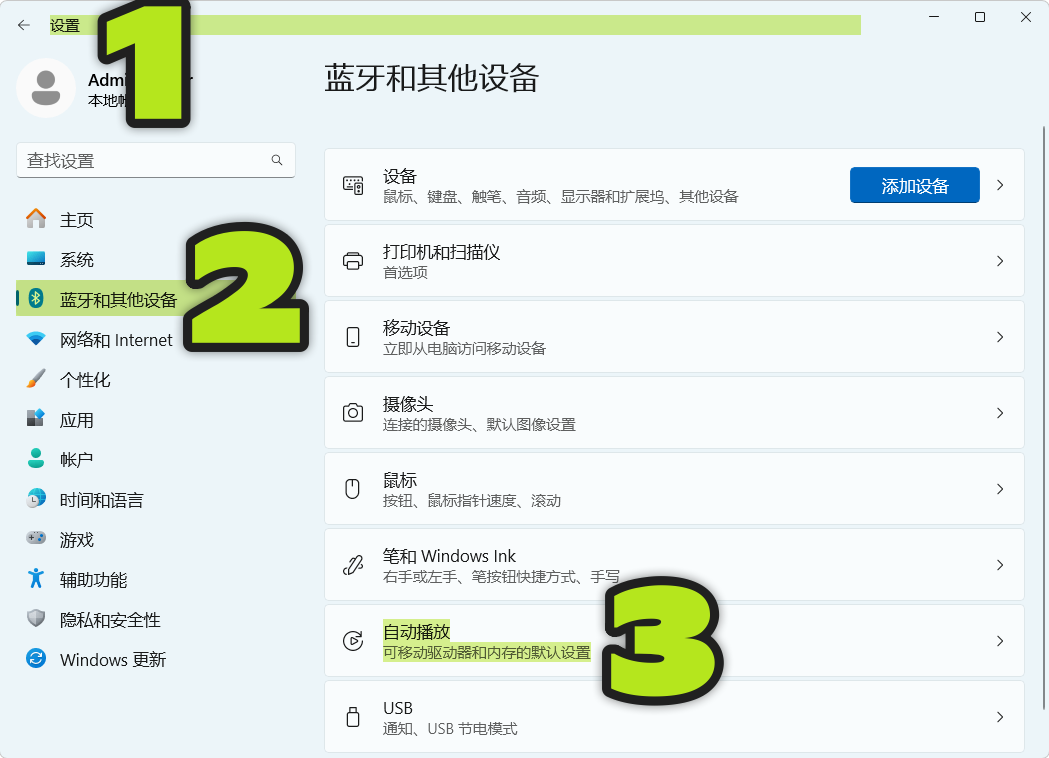Go to 游戏 settings
This screenshot has height=758, width=1049.
click(x=155, y=540)
